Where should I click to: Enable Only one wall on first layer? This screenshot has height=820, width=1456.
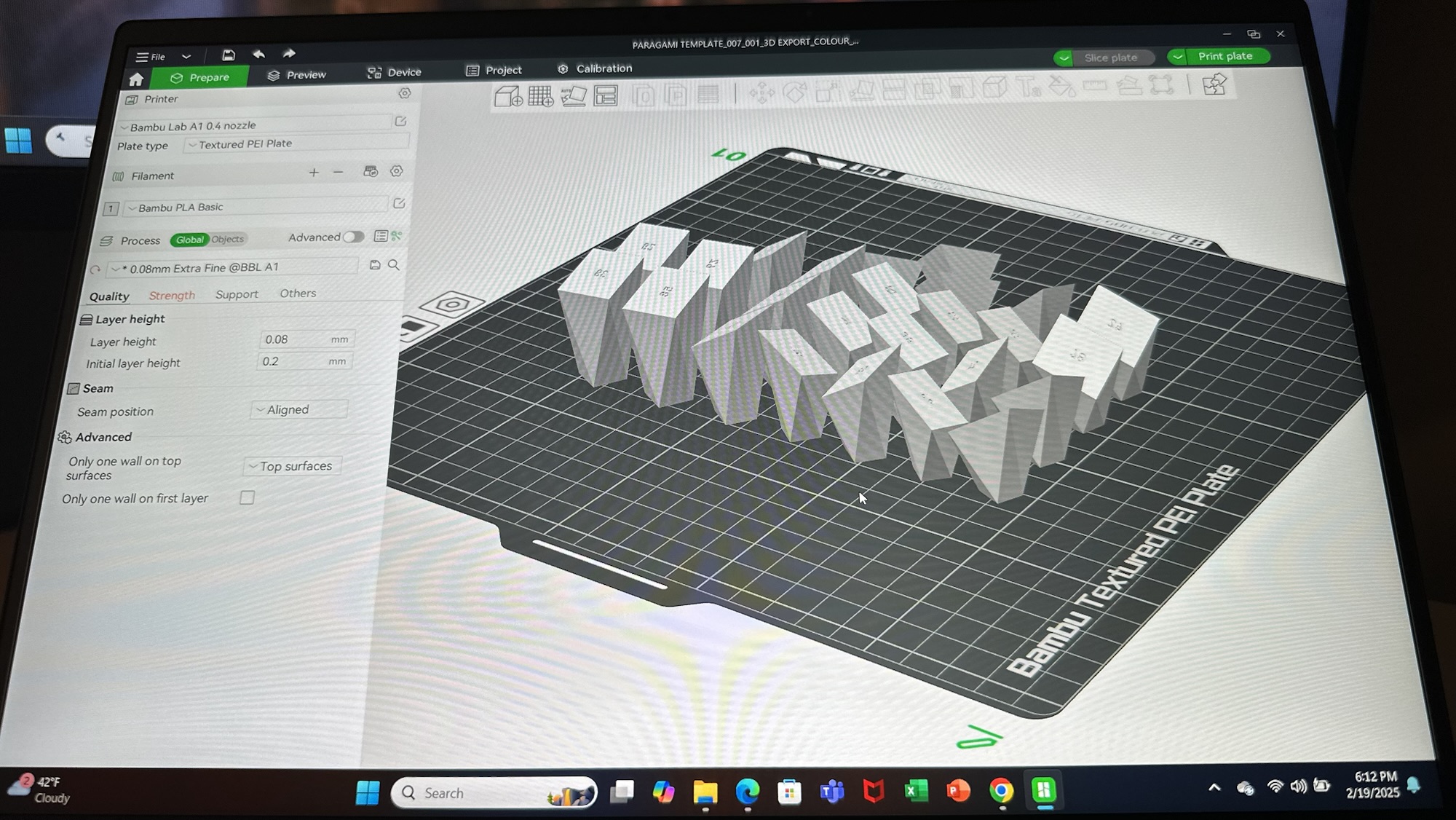pyautogui.click(x=248, y=497)
